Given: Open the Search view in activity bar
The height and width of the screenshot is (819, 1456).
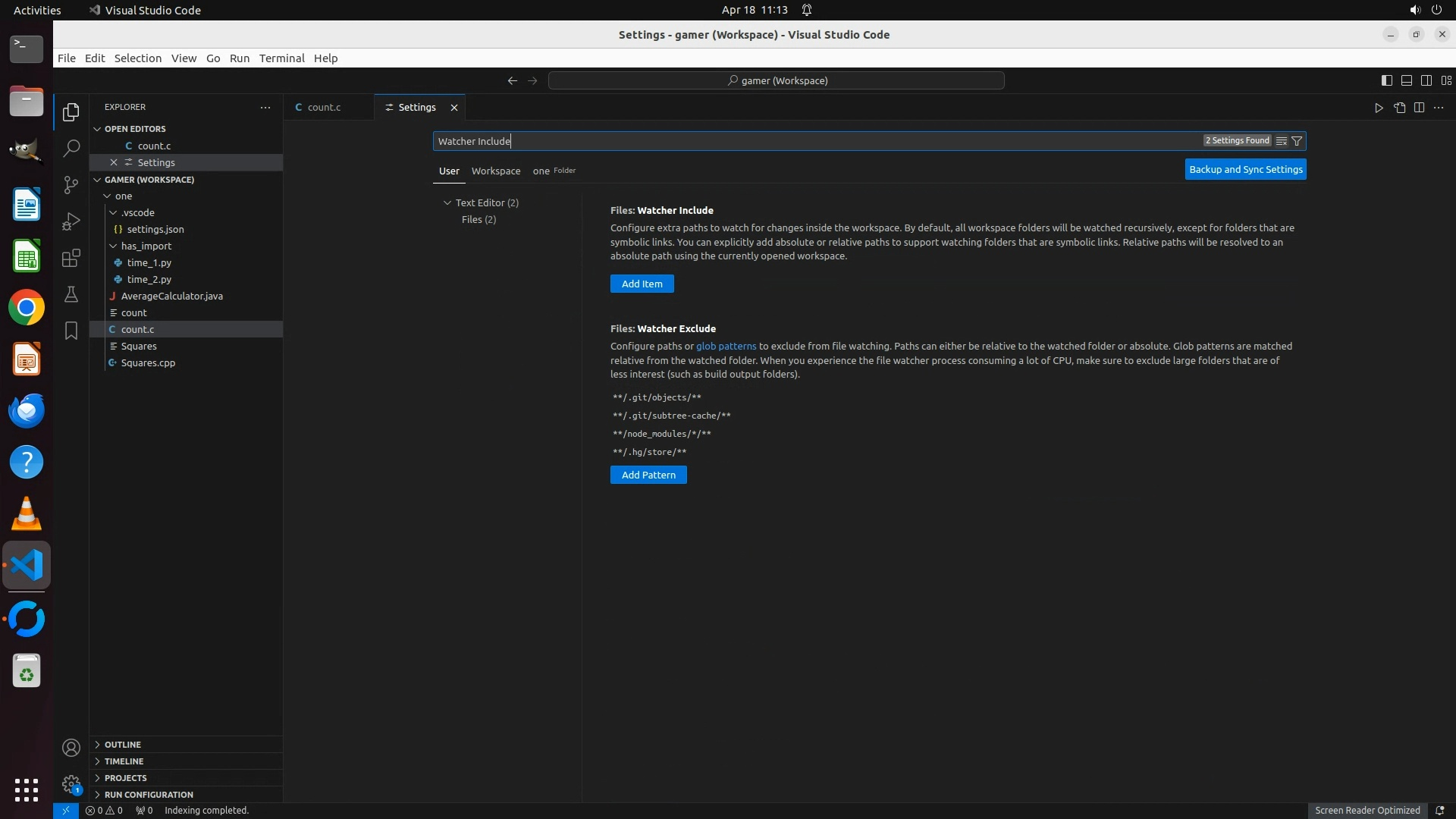Looking at the screenshot, I should (71, 148).
